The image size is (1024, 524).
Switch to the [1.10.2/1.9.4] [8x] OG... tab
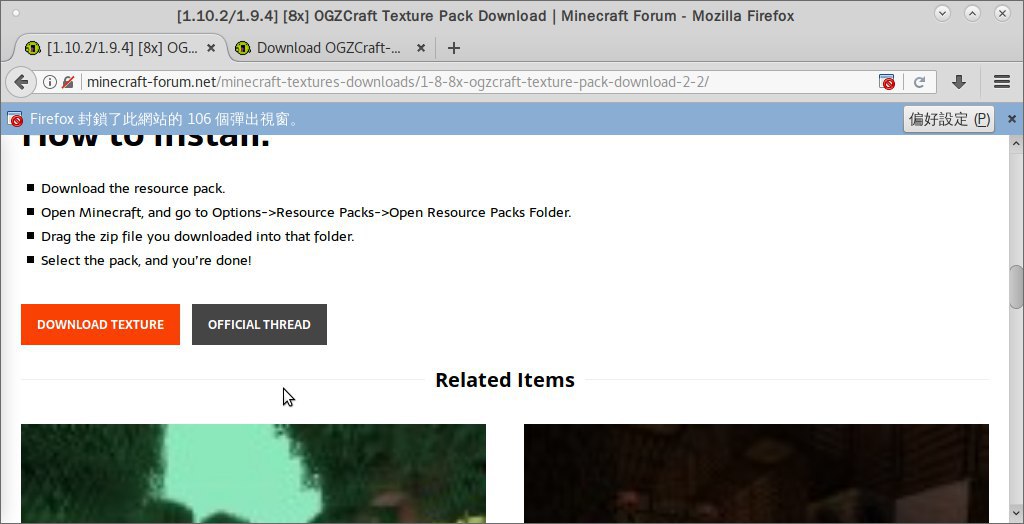tap(120, 48)
